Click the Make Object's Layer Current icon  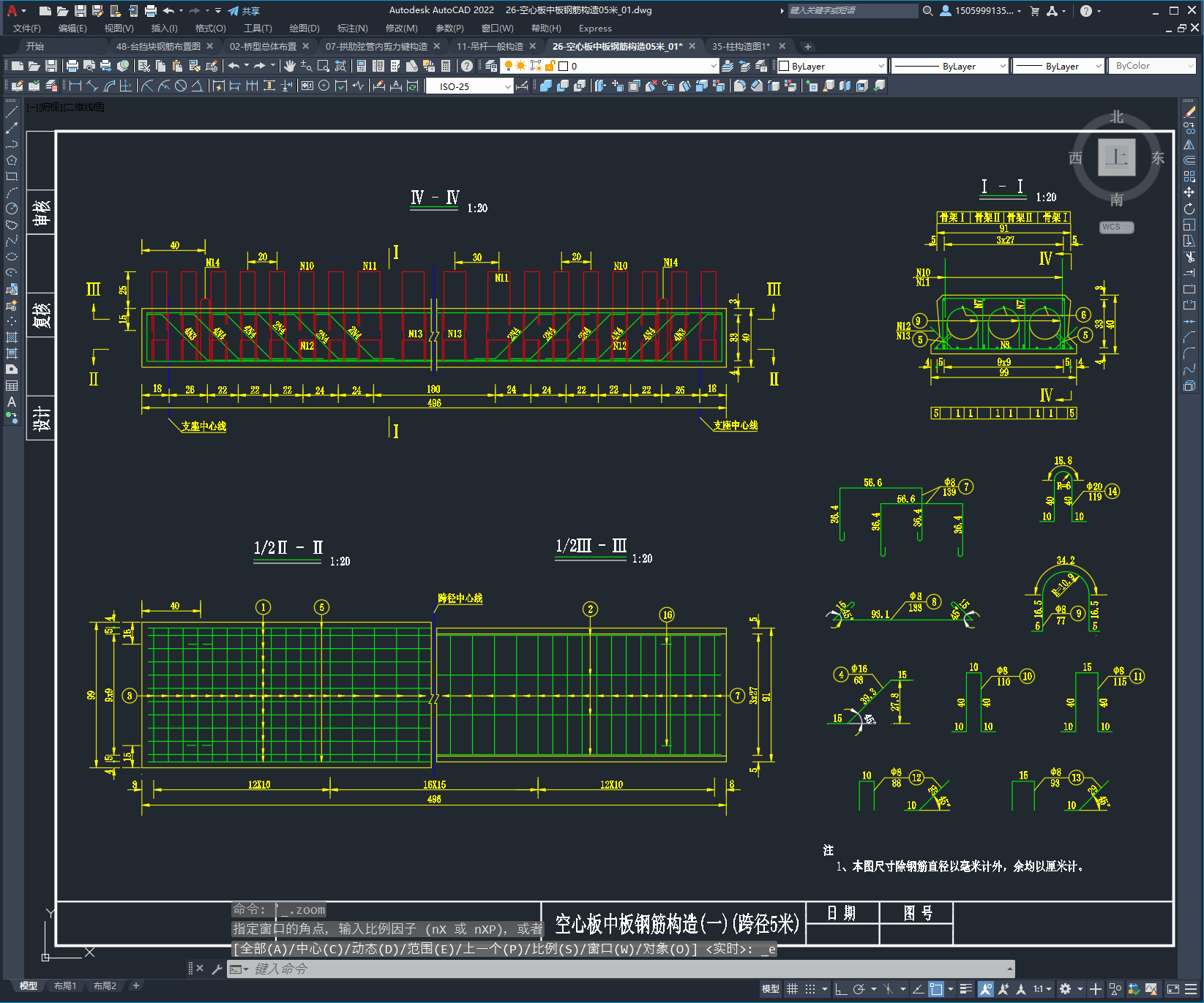click(728, 66)
